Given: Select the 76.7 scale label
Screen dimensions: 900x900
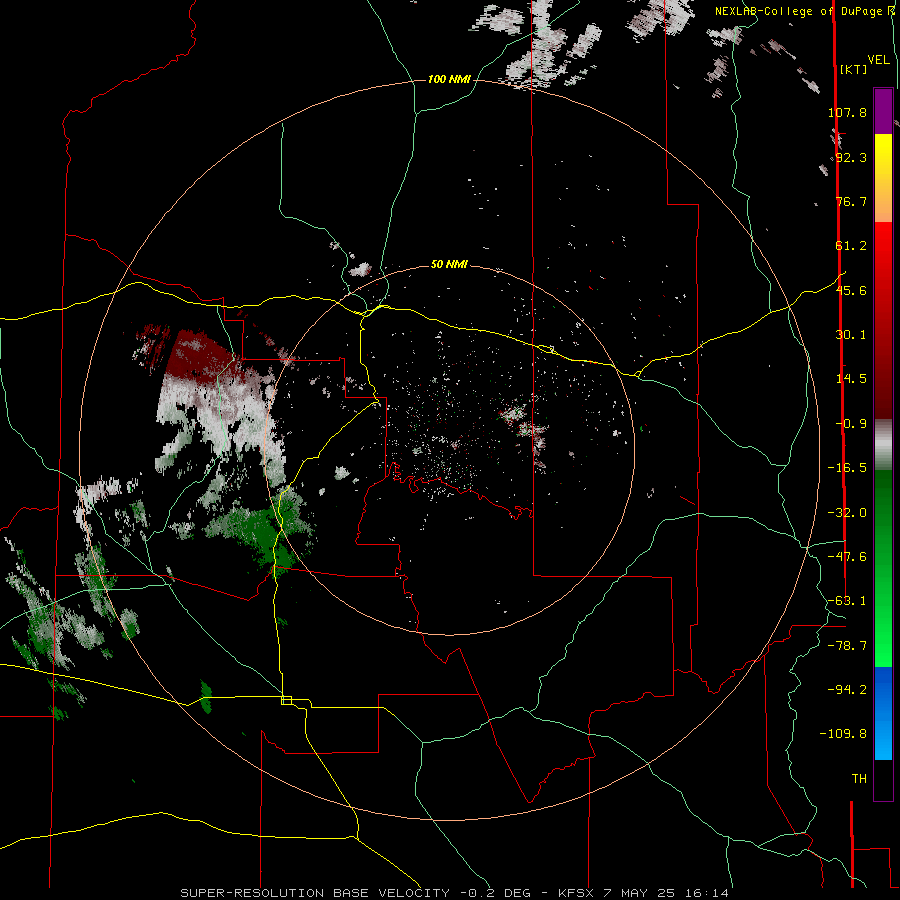Looking at the screenshot, I should tap(851, 201).
